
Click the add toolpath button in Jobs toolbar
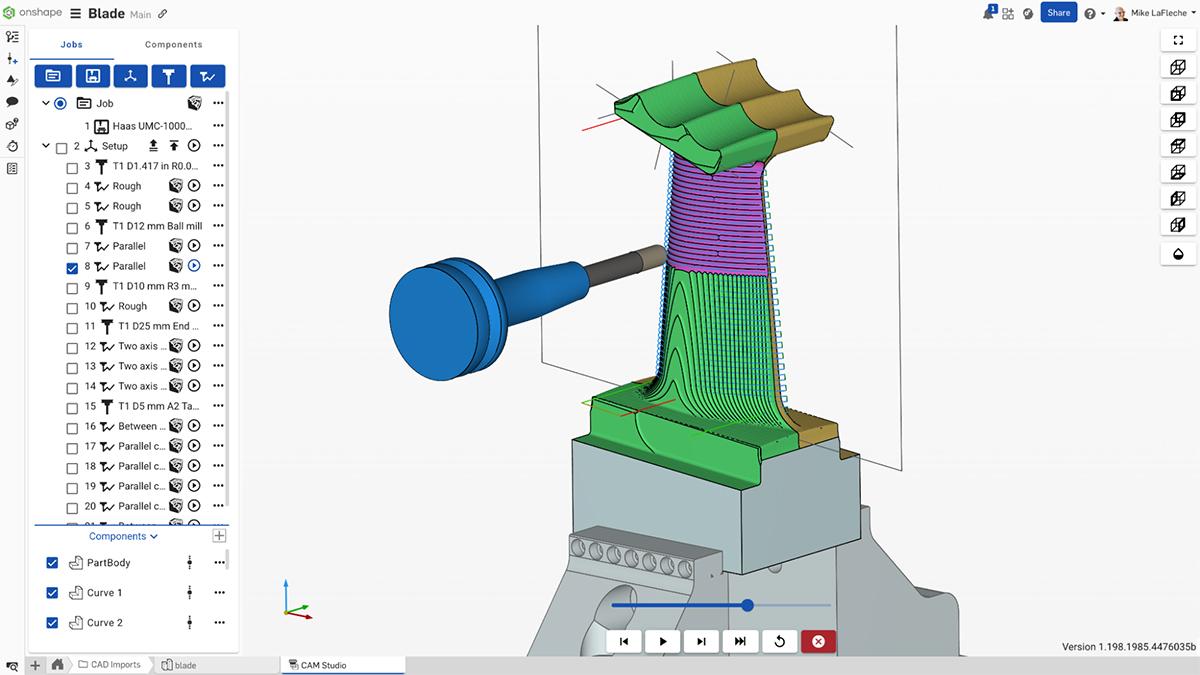coord(208,76)
